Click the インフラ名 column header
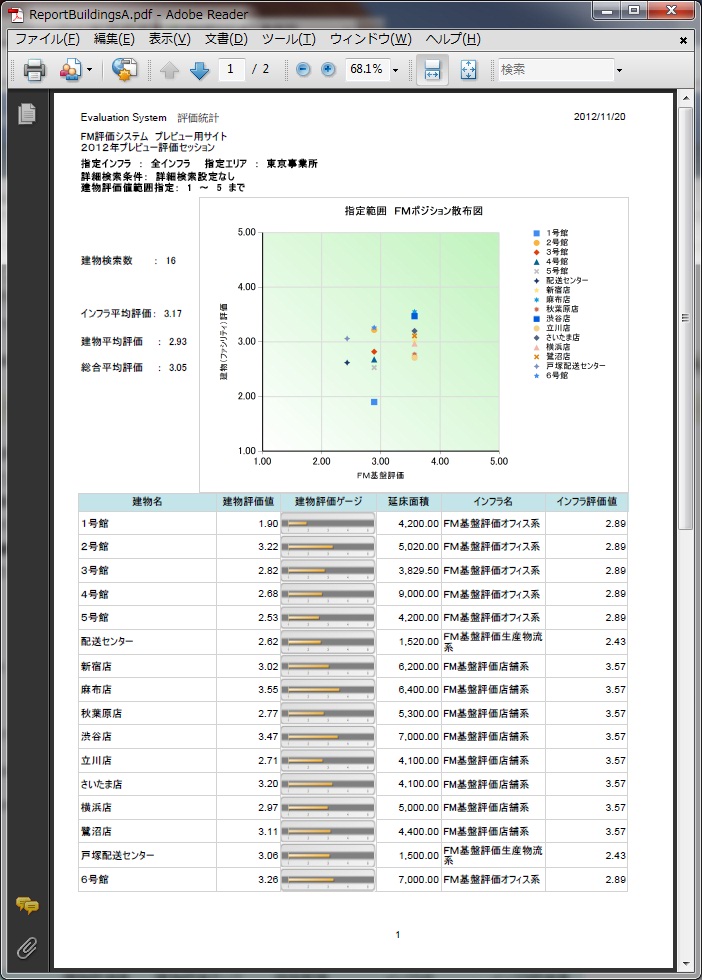This screenshot has height=980, width=702. click(493, 502)
